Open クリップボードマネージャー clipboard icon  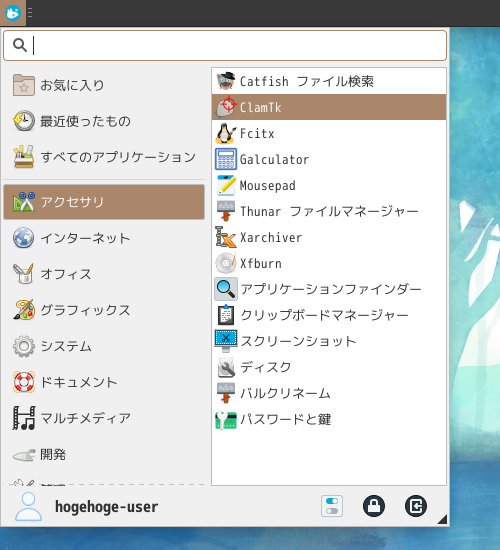pyautogui.click(x=226, y=315)
